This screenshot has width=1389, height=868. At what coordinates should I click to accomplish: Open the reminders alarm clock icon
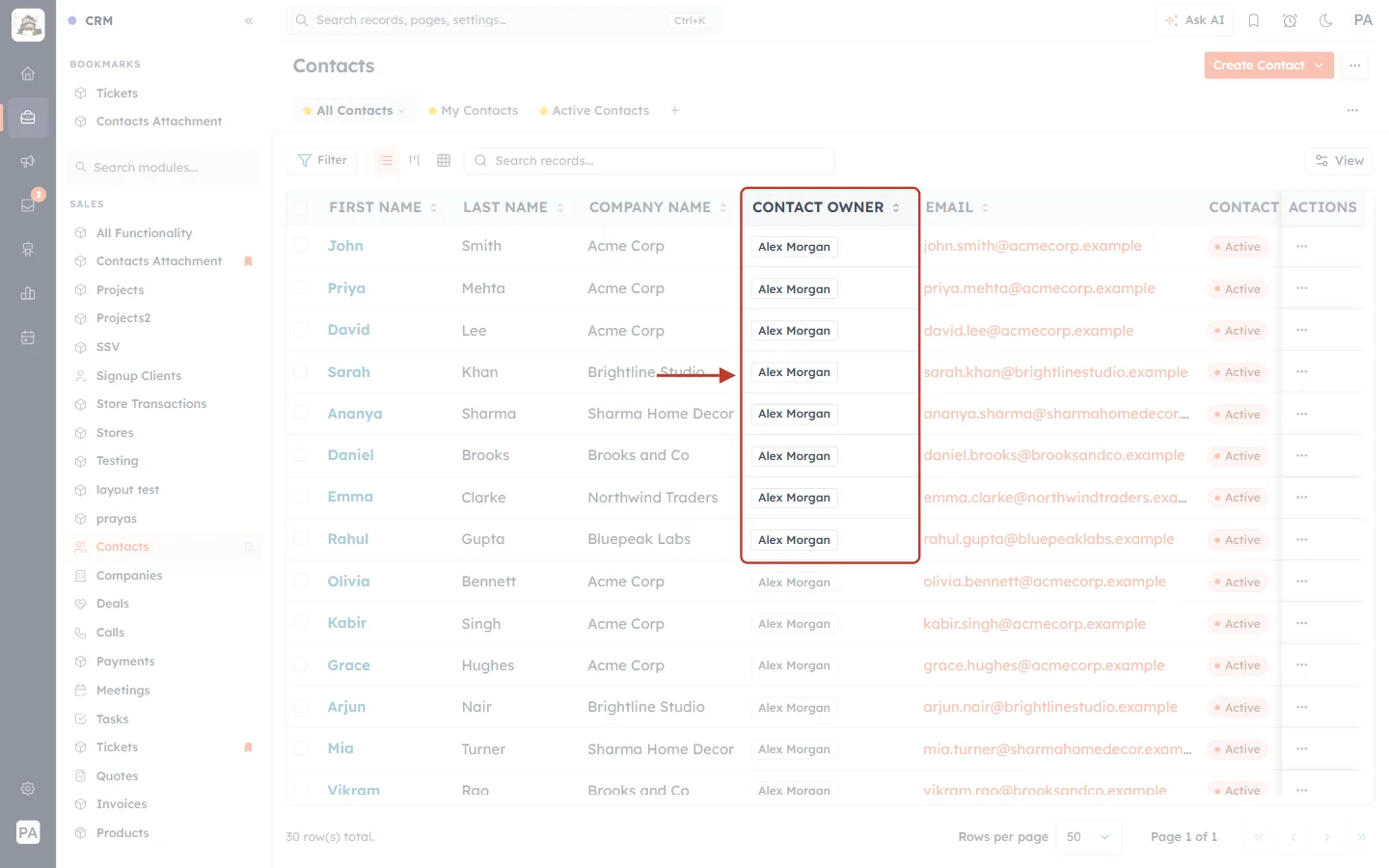click(1290, 20)
